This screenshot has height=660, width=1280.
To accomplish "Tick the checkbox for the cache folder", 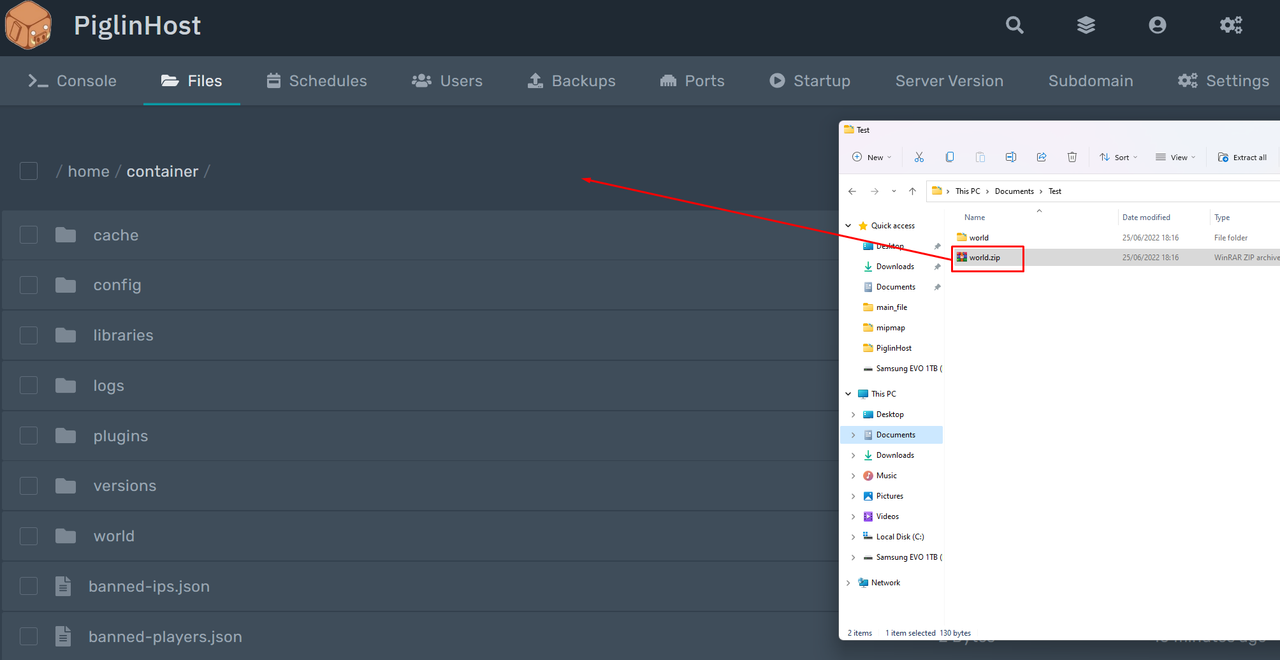I will pos(29,235).
